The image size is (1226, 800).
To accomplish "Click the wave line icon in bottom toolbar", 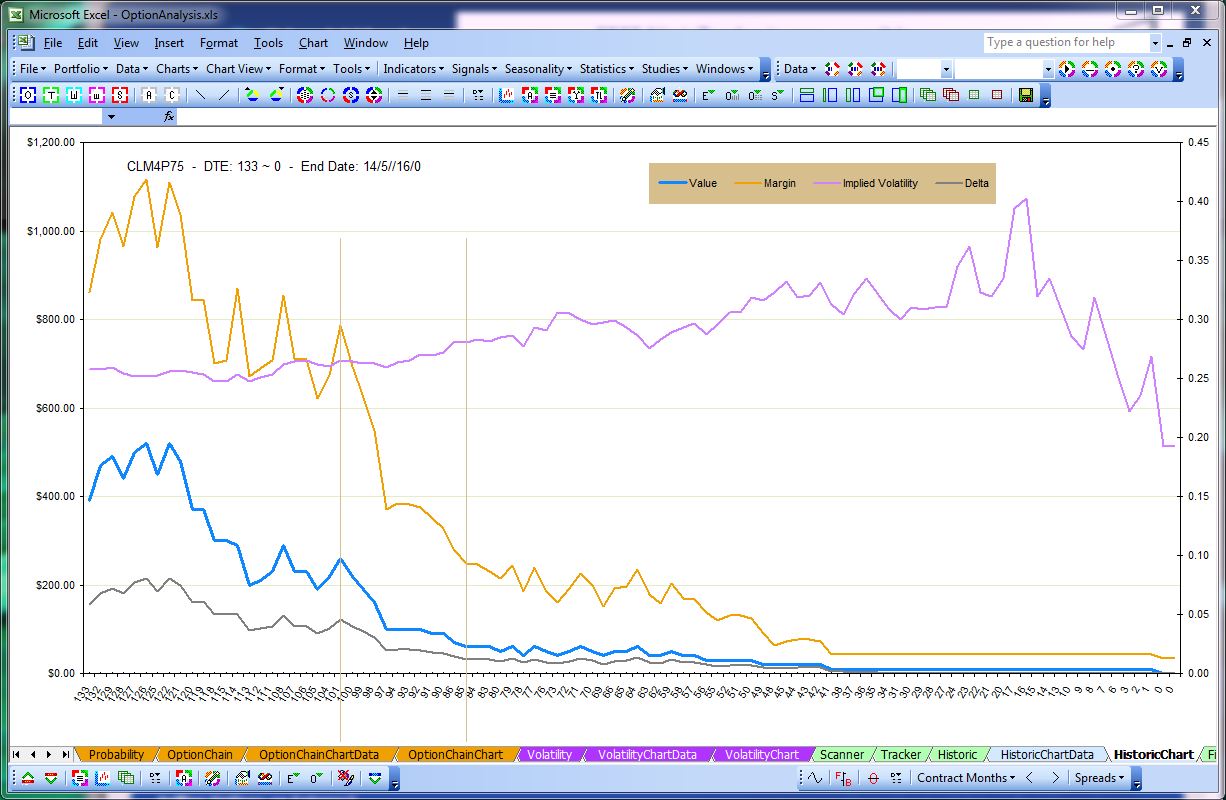I will pyautogui.click(x=814, y=778).
